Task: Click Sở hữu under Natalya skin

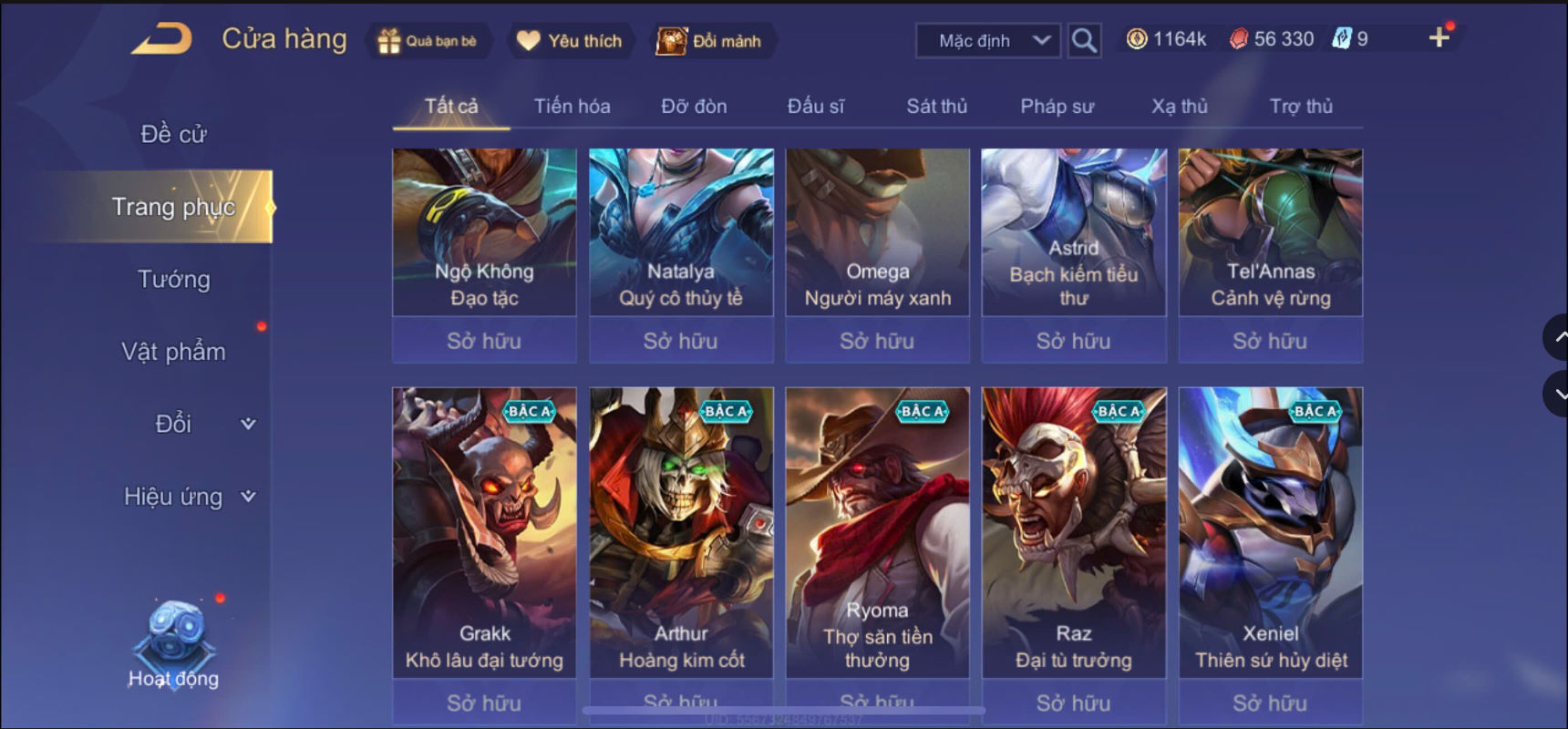Action: (x=681, y=341)
